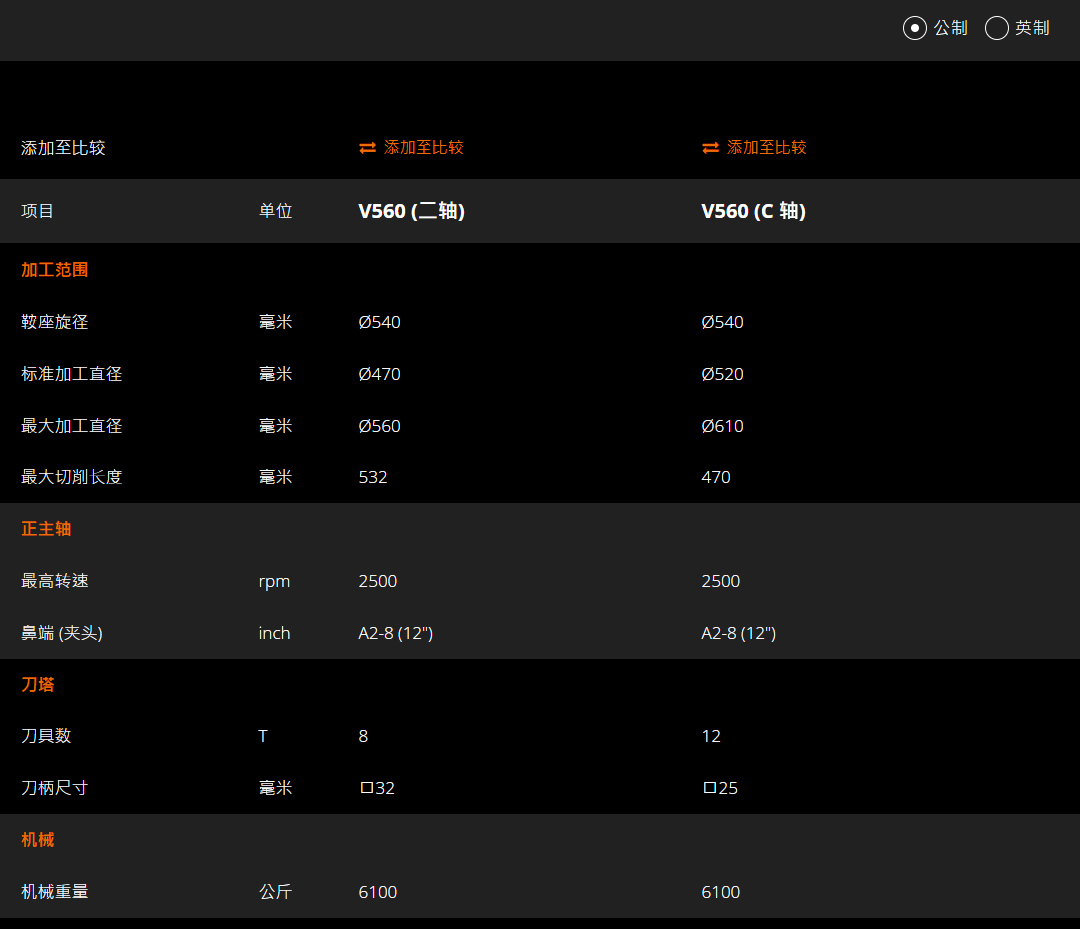Click compare arrows icon above V560 (二轴)
The height and width of the screenshot is (929, 1080).
coord(367,148)
